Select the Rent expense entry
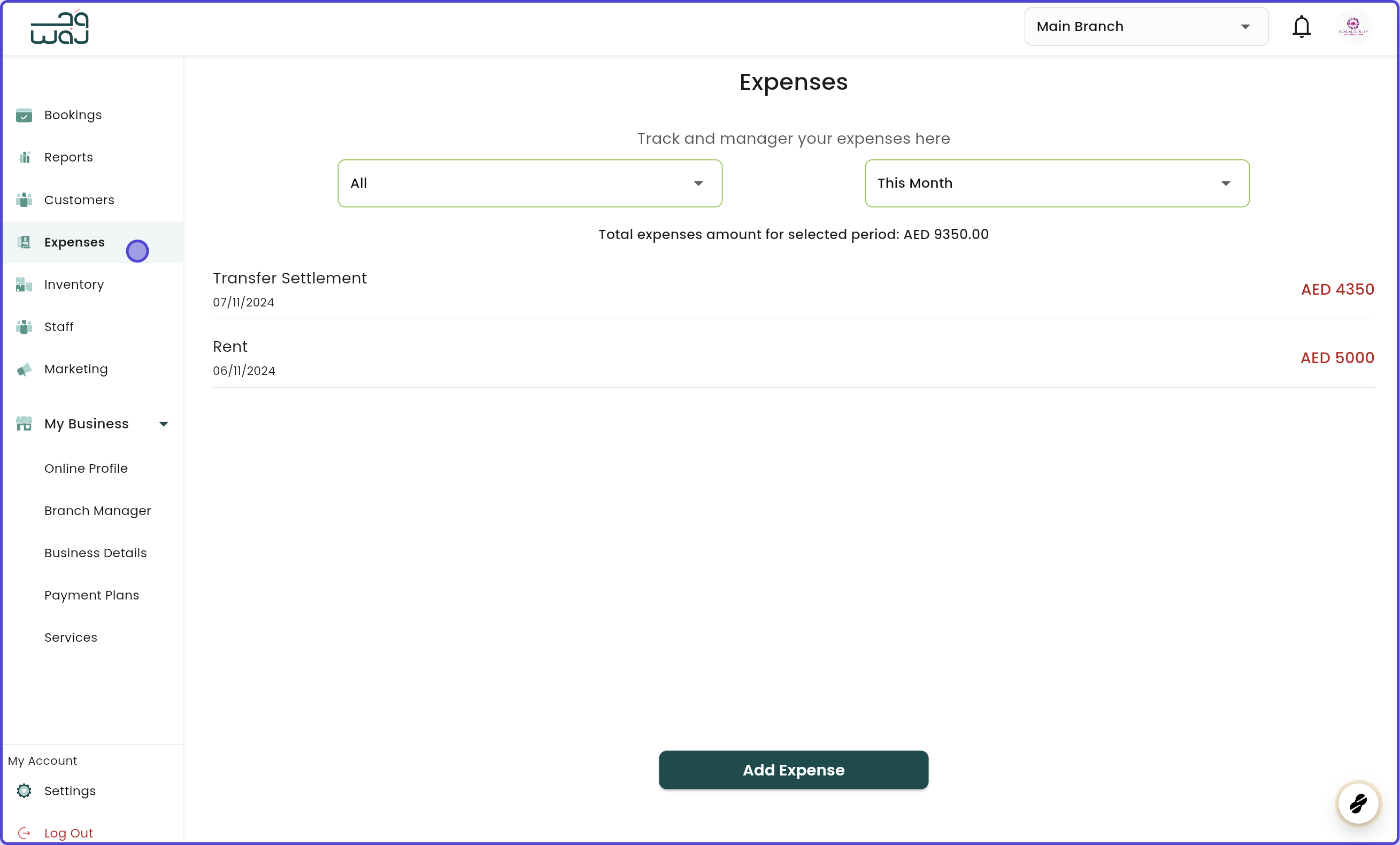This screenshot has height=845, width=1400. (x=229, y=347)
